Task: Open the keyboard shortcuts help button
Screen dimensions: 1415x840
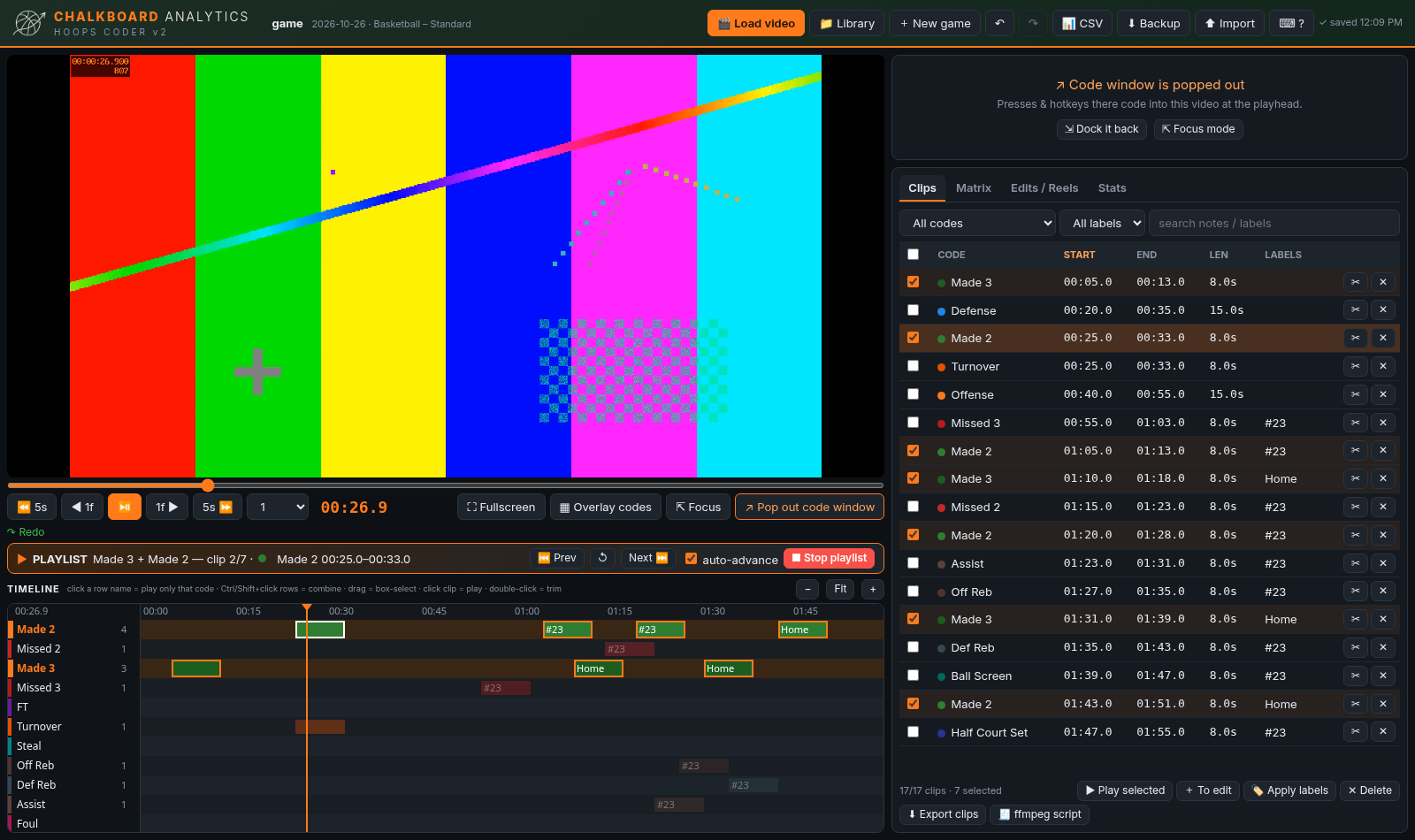Action: [x=1291, y=23]
